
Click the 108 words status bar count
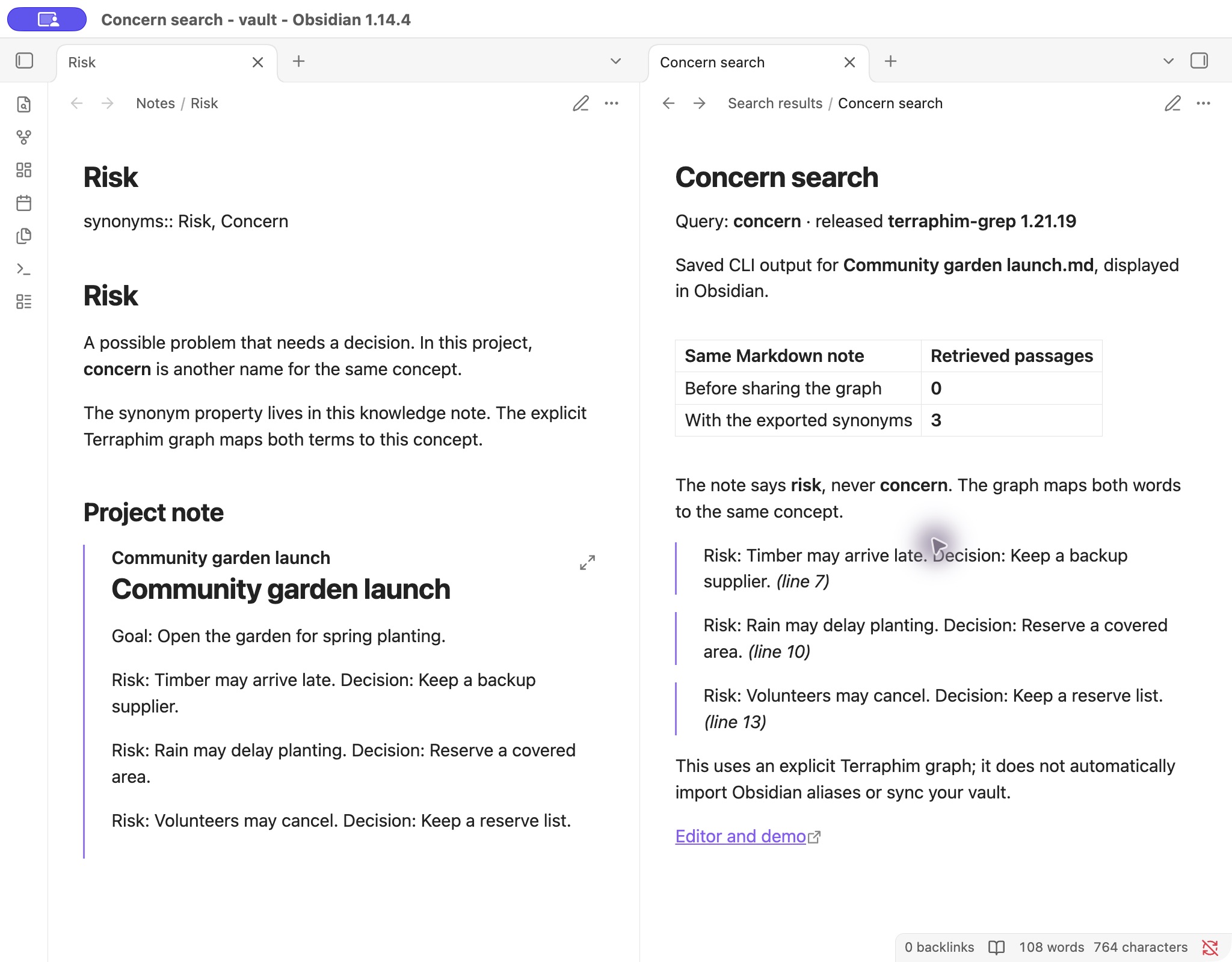(x=1052, y=948)
